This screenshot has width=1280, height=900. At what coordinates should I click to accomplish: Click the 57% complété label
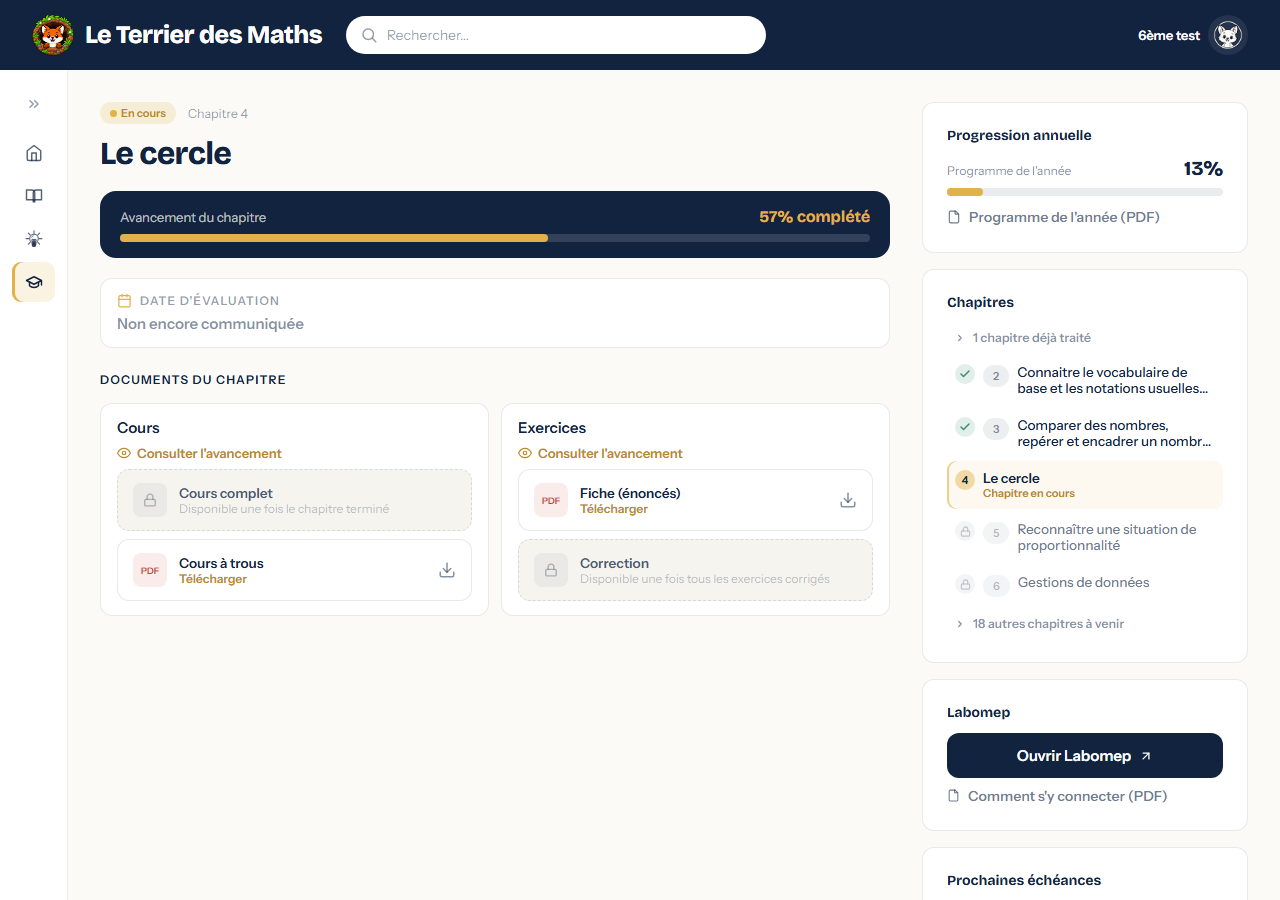coord(814,216)
